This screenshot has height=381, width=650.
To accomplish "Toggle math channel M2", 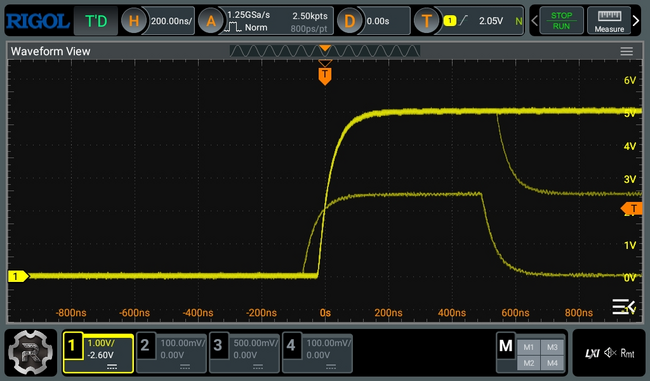I will point(529,363).
